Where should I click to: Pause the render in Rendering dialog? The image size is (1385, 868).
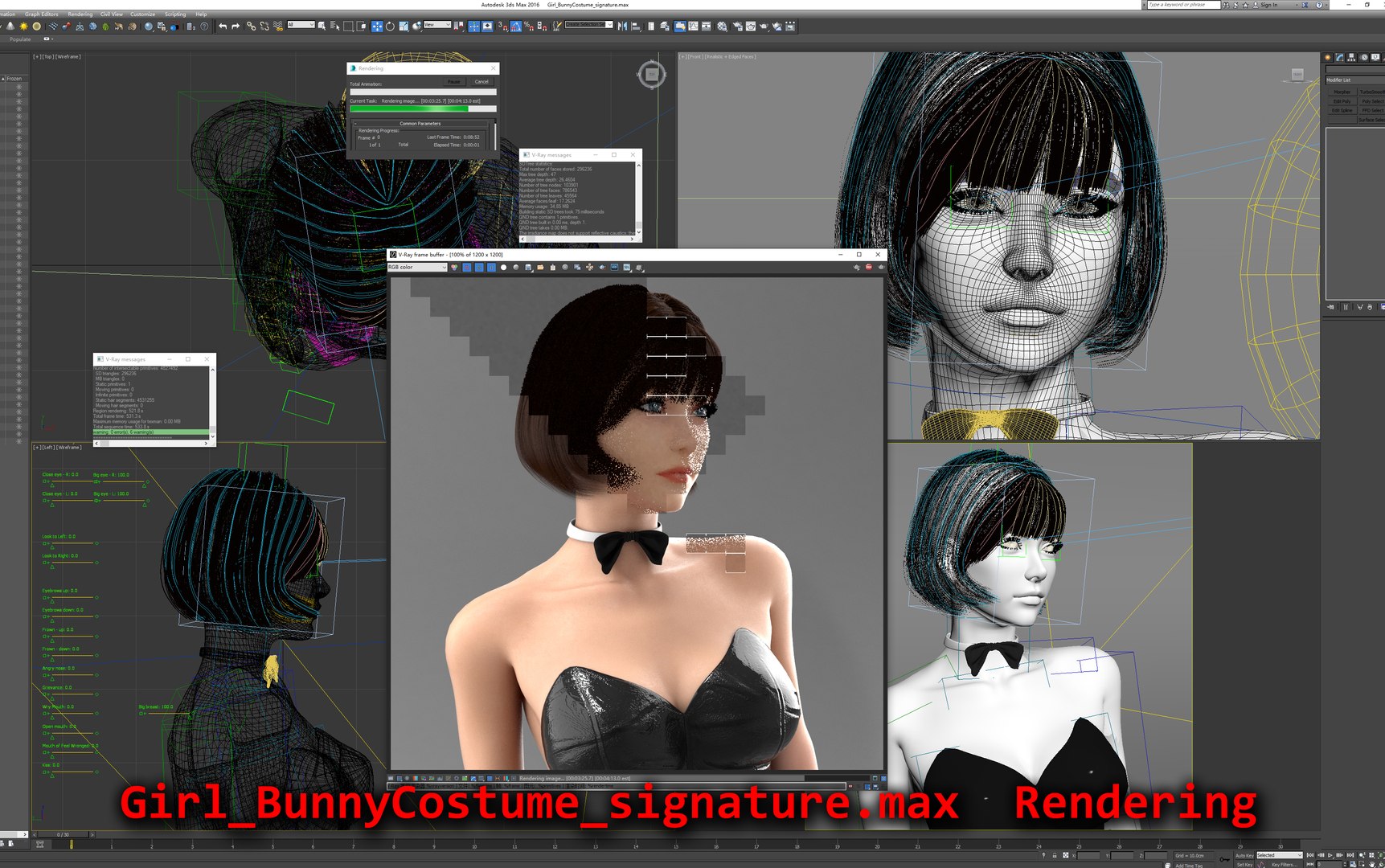(x=454, y=82)
